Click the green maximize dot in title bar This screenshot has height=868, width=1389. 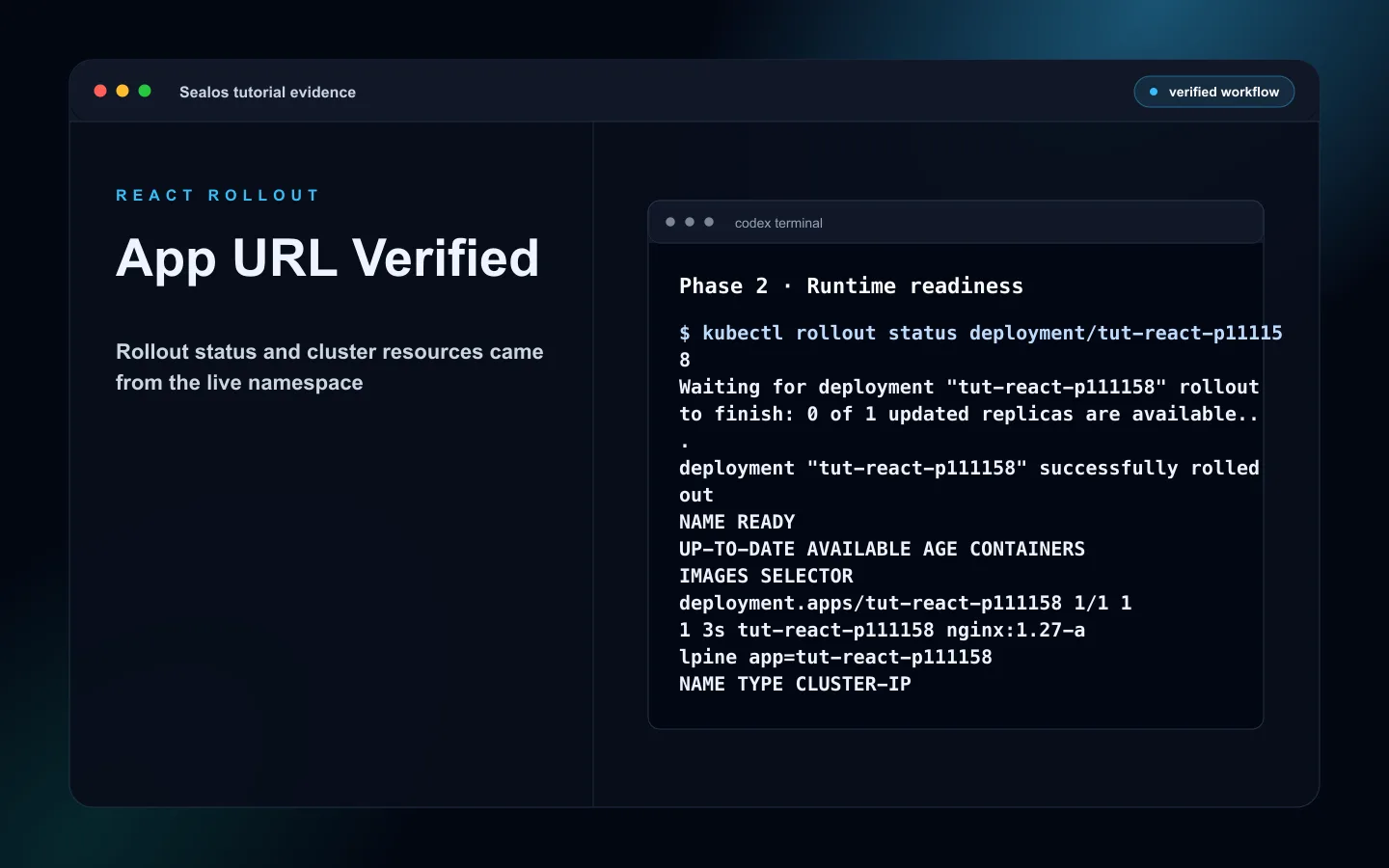click(145, 91)
